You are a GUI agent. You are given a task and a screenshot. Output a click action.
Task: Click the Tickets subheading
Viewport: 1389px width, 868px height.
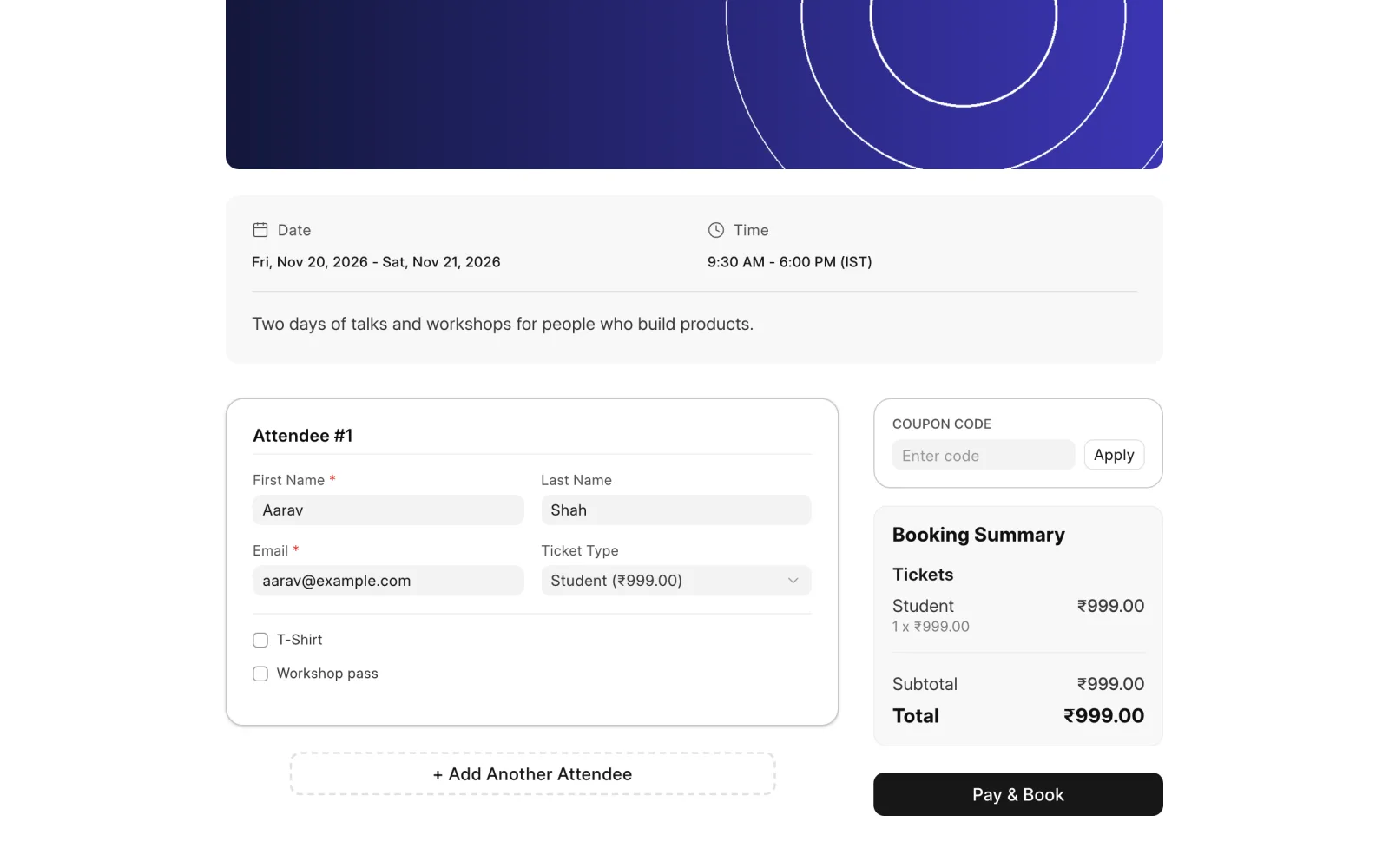pos(923,575)
